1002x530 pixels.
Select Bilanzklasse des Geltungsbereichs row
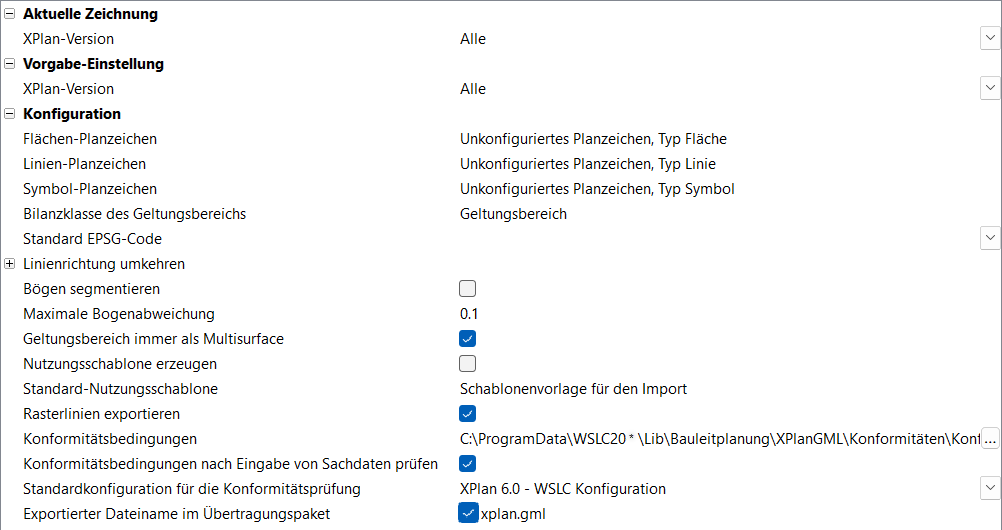coord(134,214)
